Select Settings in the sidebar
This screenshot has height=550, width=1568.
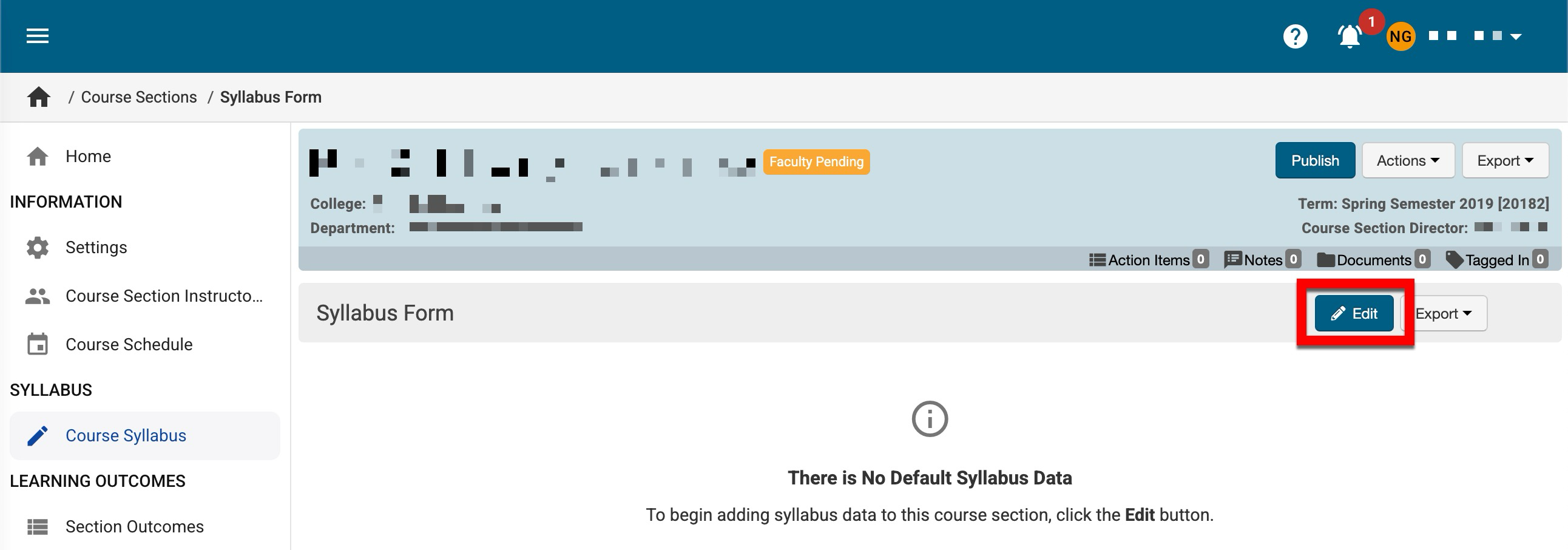coord(96,247)
